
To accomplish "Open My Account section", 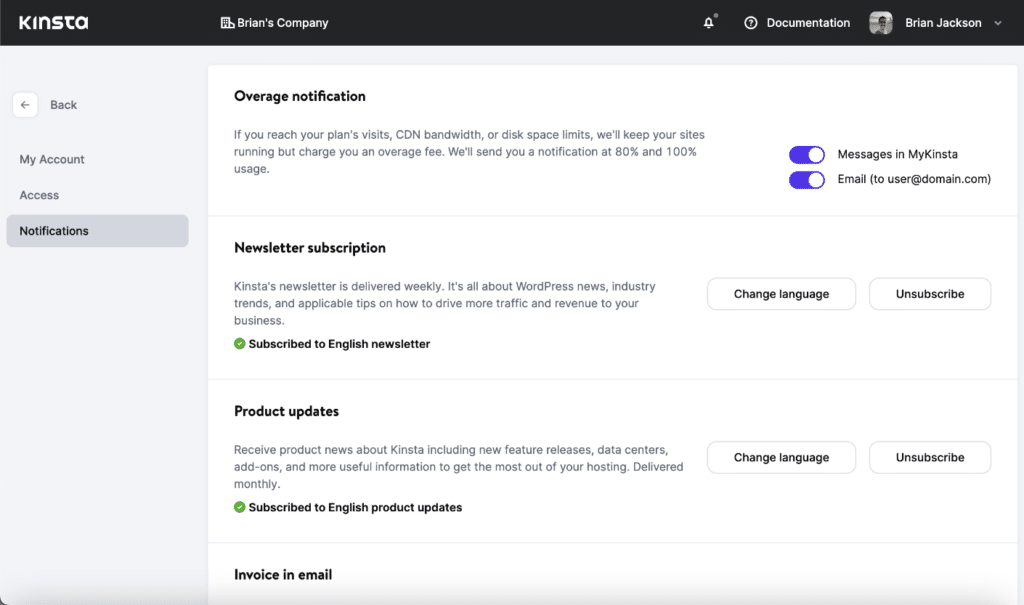I will [x=52, y=159].
